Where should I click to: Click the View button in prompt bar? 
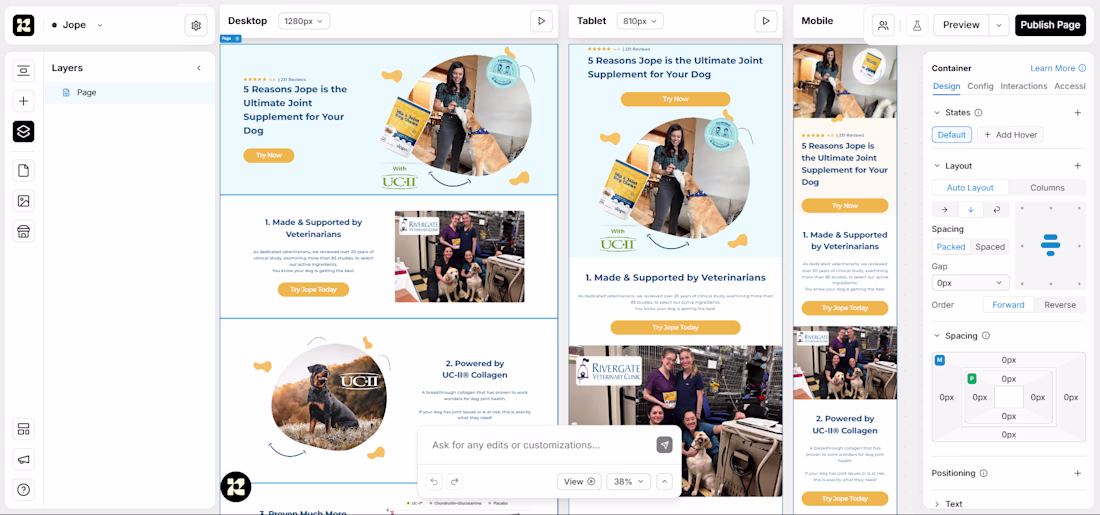(579, 481)
